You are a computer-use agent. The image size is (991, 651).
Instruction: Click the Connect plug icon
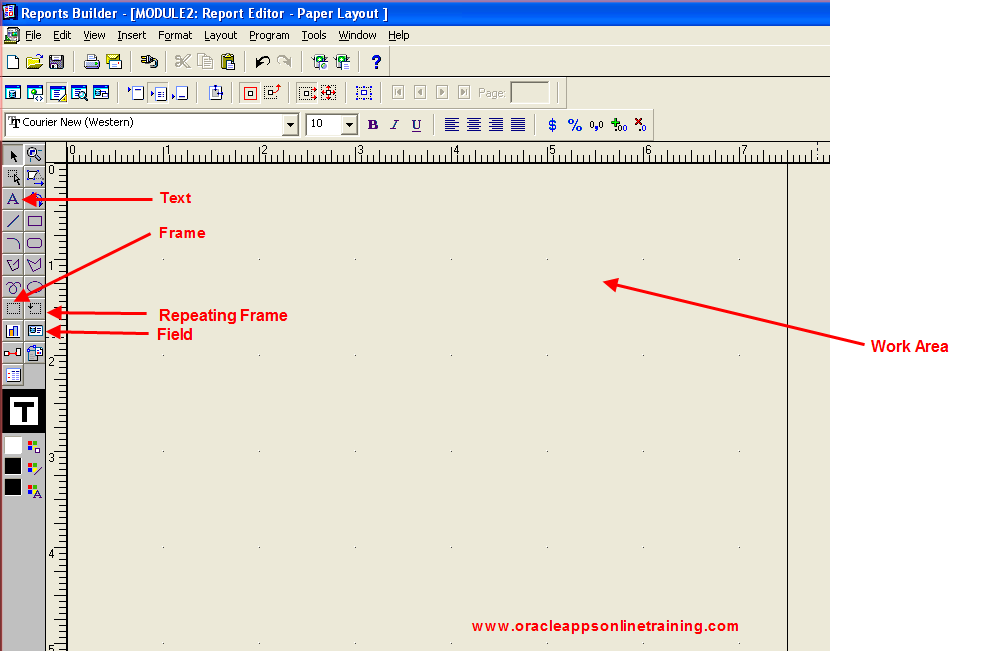pos(149,61)
